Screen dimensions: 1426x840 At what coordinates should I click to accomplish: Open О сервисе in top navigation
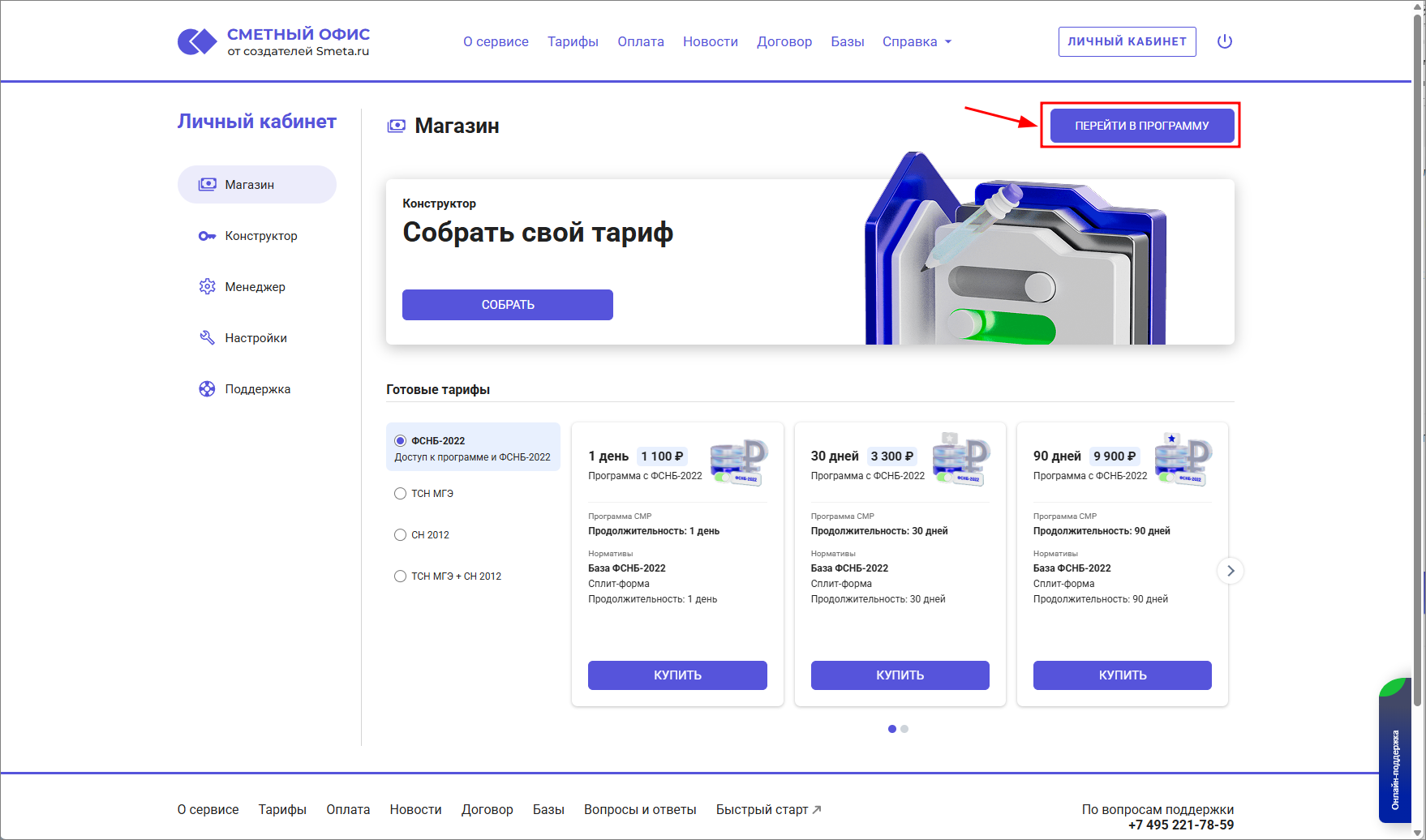(x=496, y=41)
